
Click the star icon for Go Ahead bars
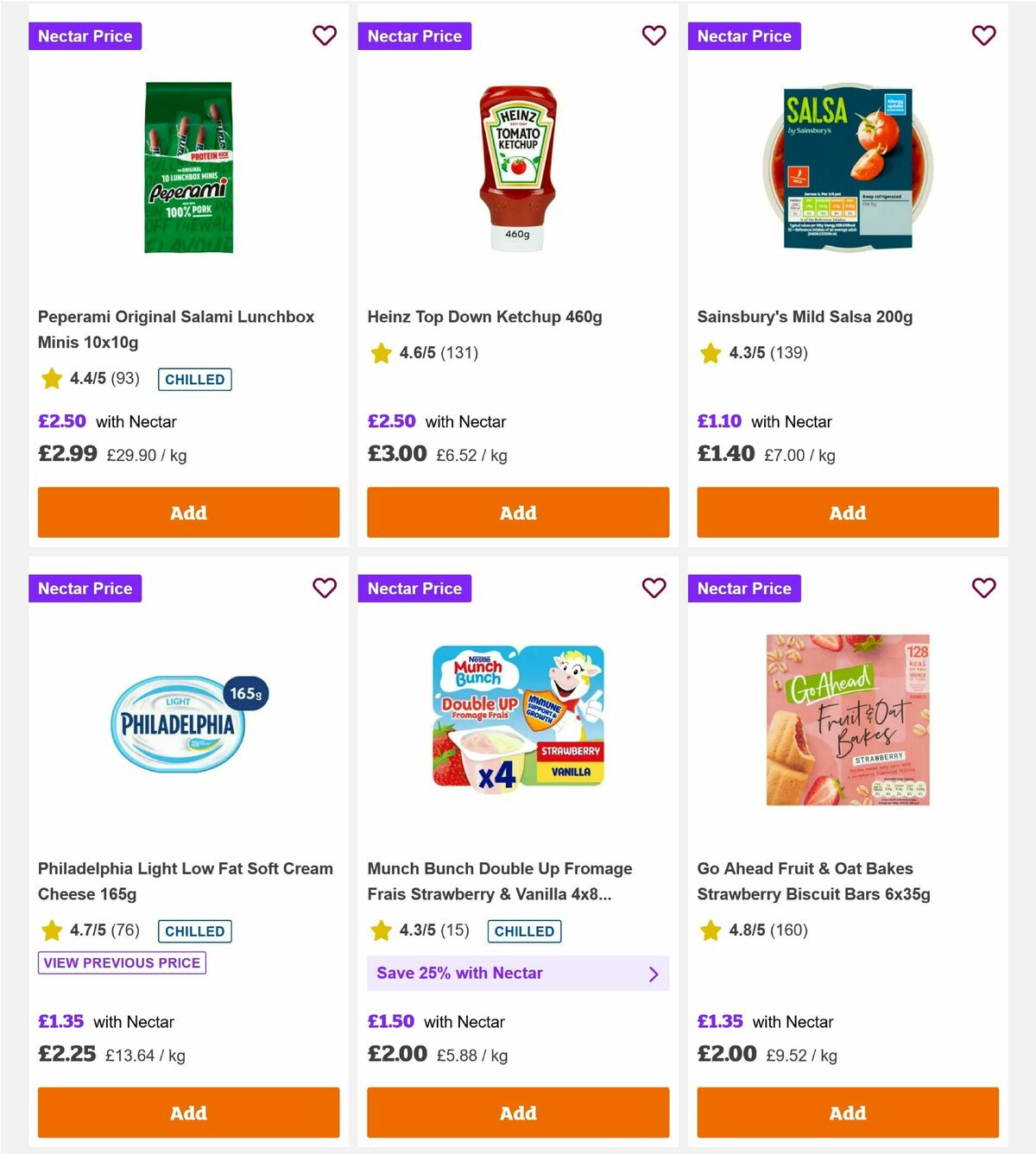click(710, 930)
